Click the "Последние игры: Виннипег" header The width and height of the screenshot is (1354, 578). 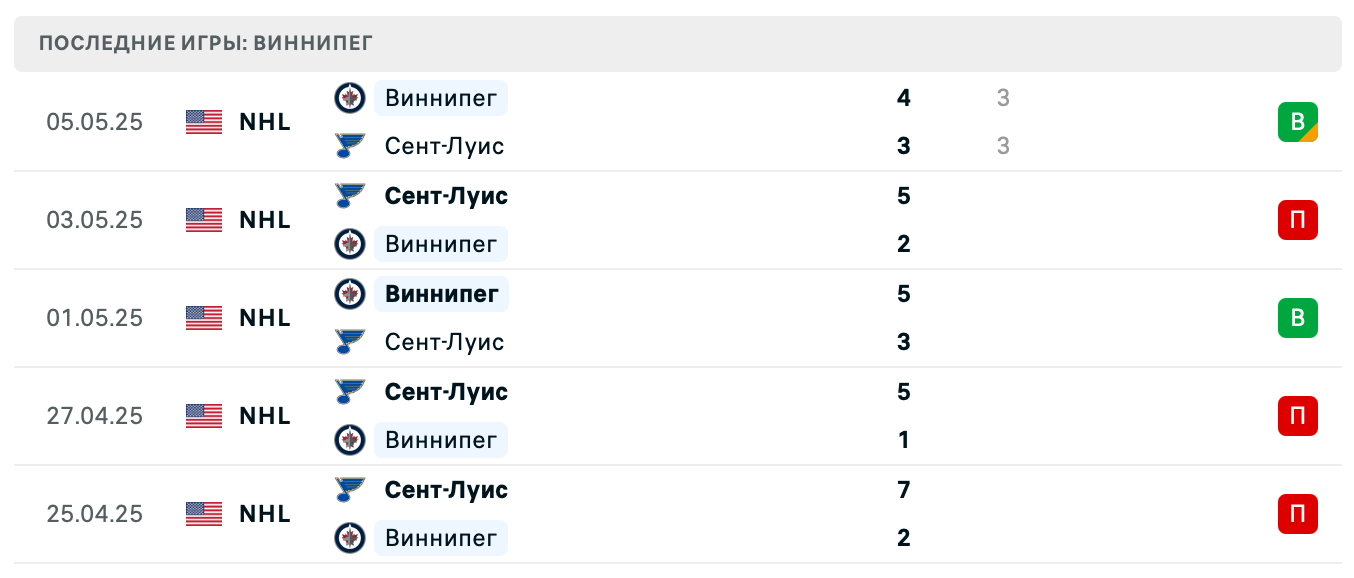click(206, 44)
